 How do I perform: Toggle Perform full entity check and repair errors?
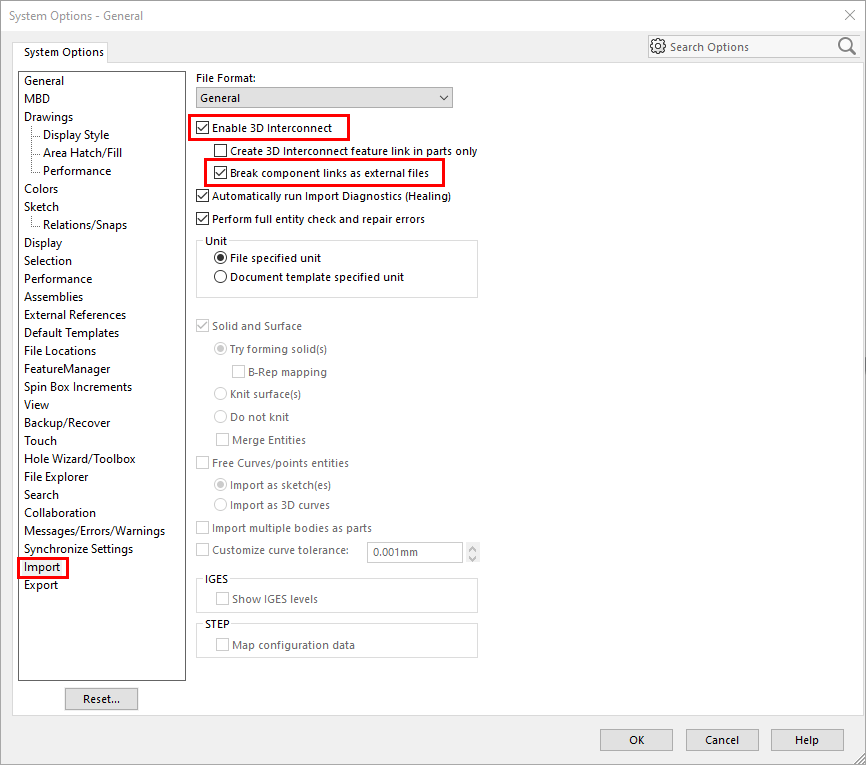click(x=203, y=219)
